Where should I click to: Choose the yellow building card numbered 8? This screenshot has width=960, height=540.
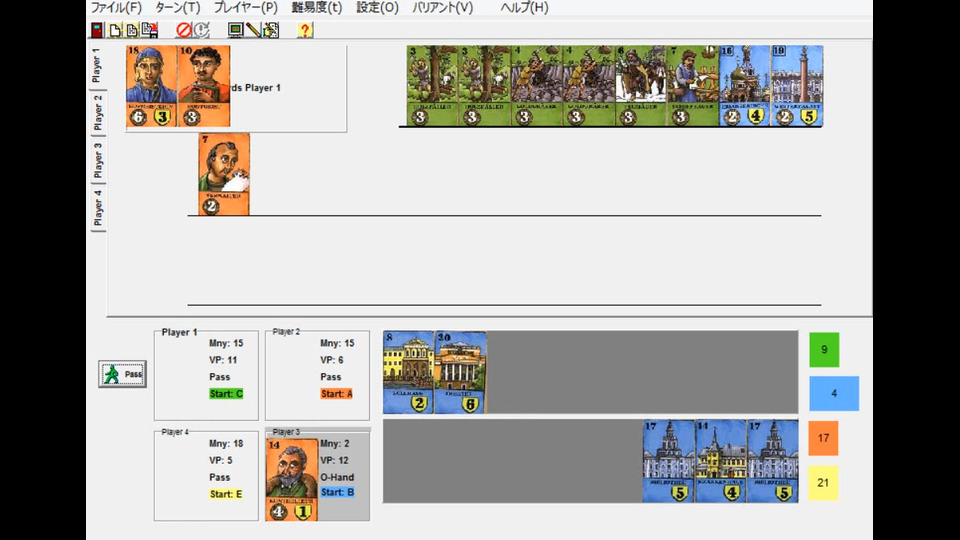click(x=409, y=372)
